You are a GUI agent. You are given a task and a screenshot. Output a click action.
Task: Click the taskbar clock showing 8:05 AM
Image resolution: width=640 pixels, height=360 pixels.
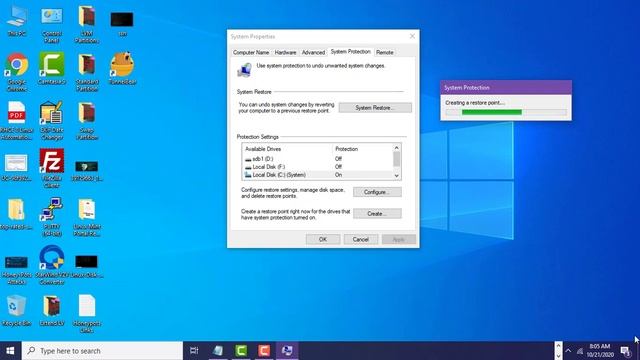[x=600, y=351]
